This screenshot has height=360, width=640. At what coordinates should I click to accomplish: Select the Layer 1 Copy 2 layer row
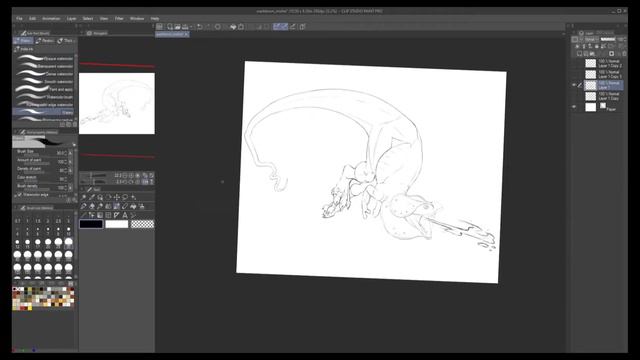(x=604, y=63)
